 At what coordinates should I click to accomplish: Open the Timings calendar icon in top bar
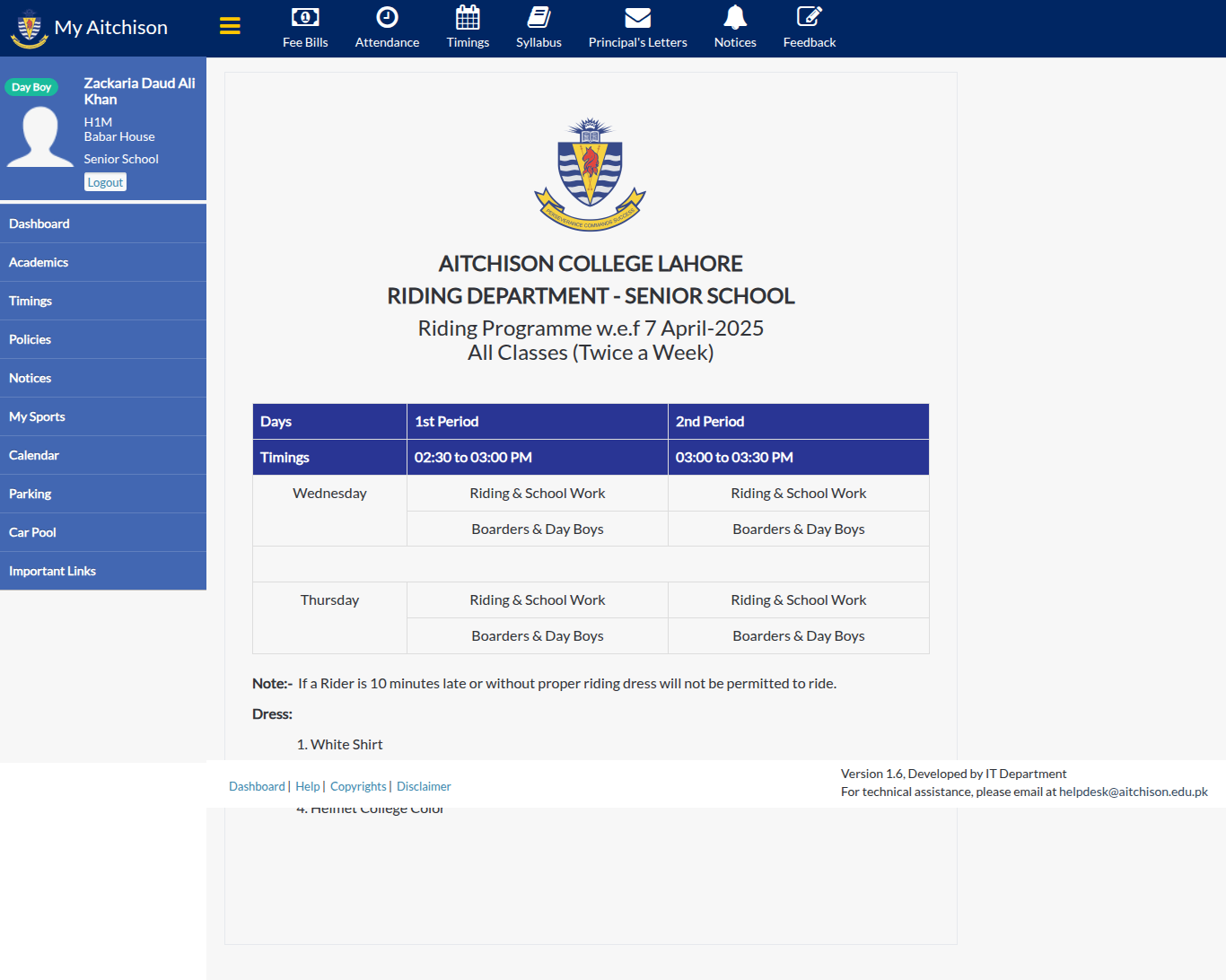pyautogui.click(x=468, y=17)
